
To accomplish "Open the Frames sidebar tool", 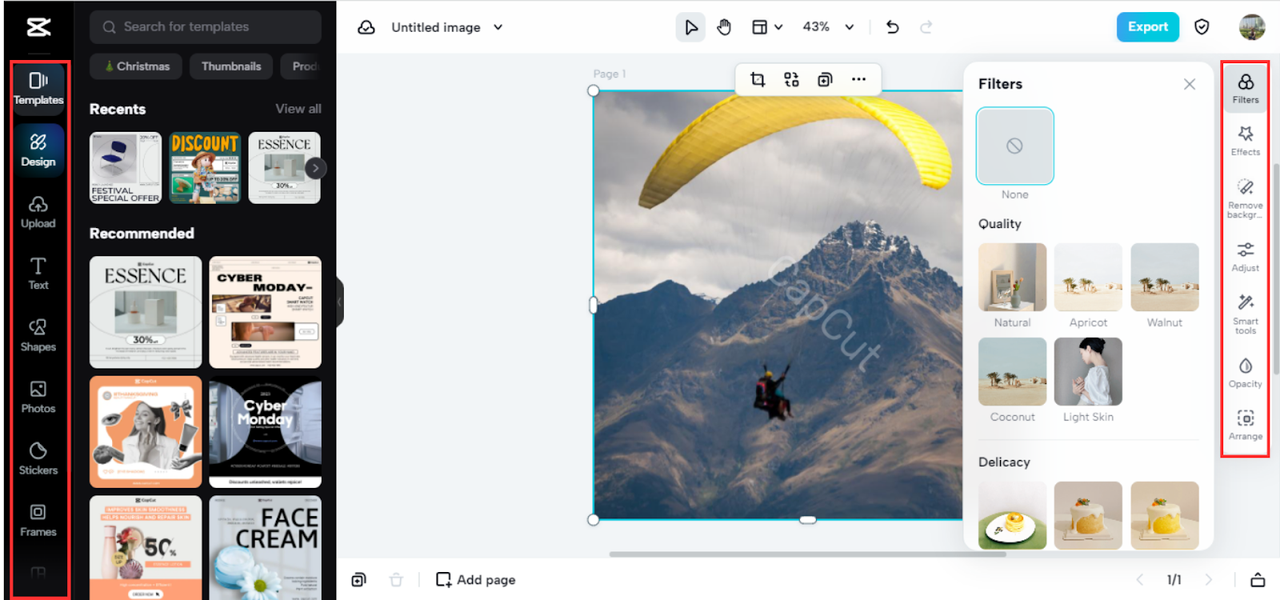I will pyautogui.click(x=38, y=520).
